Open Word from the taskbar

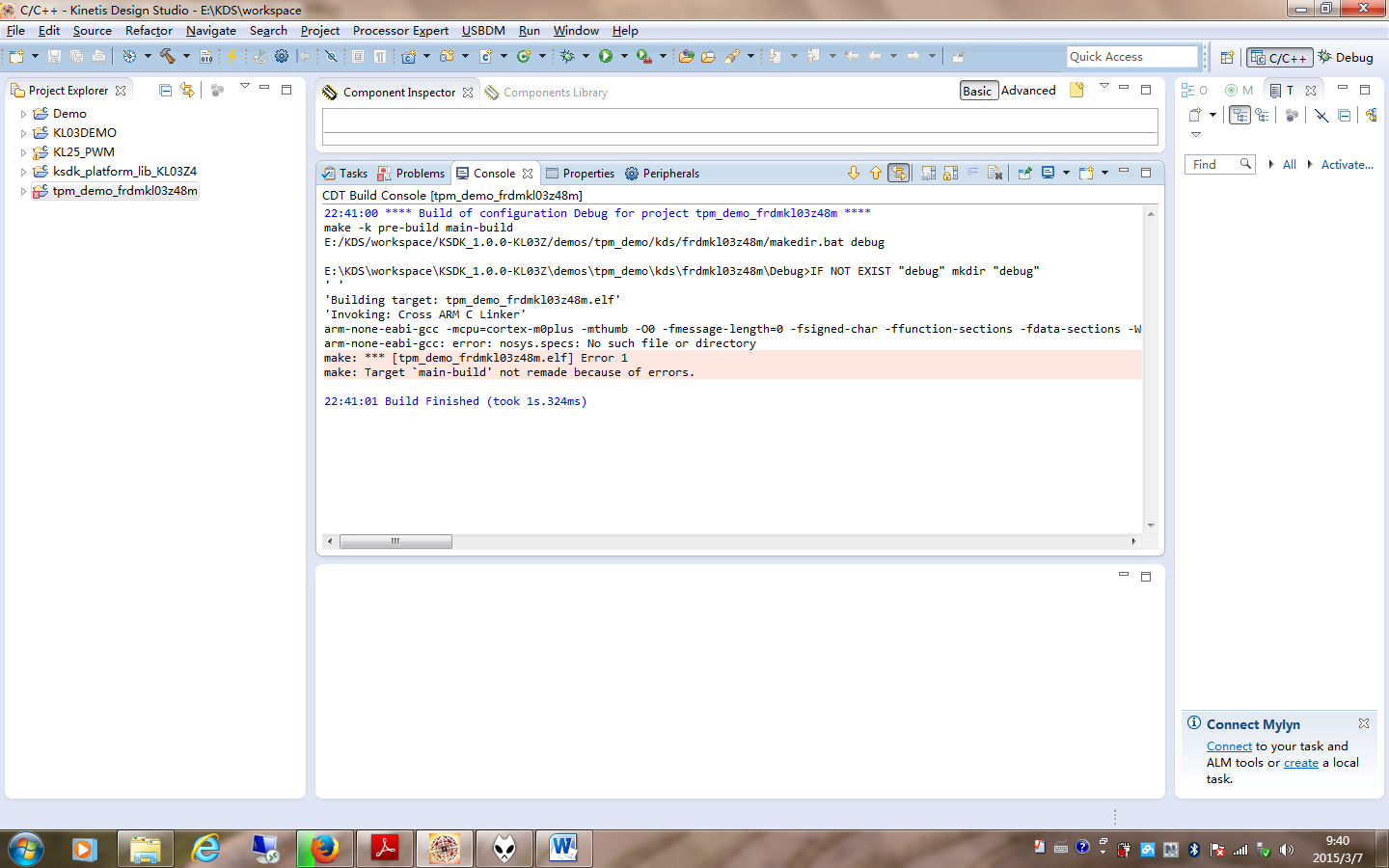pos(563,849)
